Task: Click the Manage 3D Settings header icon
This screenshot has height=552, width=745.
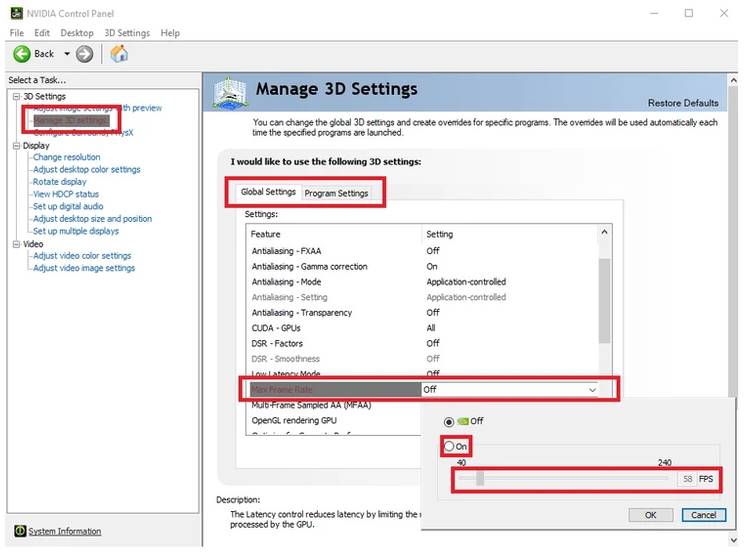Action: coord(230,91)
